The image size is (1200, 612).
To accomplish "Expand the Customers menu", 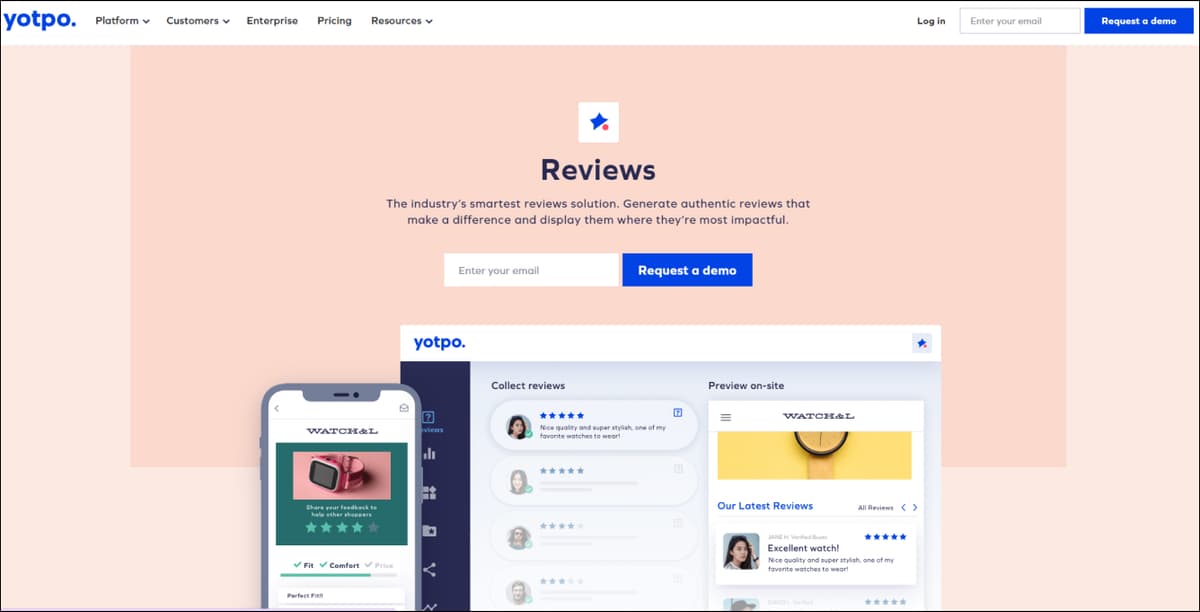I will (x=197, y=21).
